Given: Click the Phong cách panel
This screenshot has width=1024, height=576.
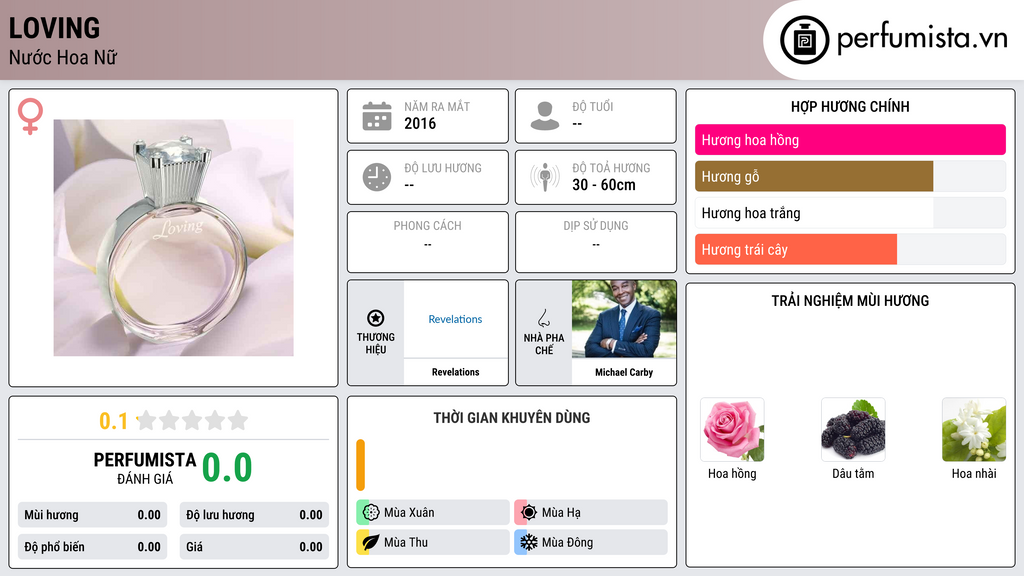Looking at the screenshot, I should pos(428,242).
